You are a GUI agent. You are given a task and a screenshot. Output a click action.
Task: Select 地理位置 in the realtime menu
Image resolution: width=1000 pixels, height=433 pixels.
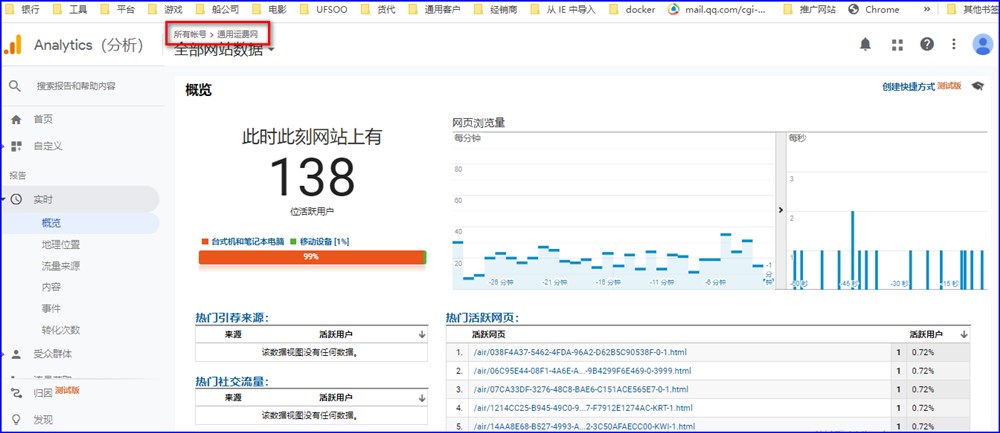(x=61, y=245)
